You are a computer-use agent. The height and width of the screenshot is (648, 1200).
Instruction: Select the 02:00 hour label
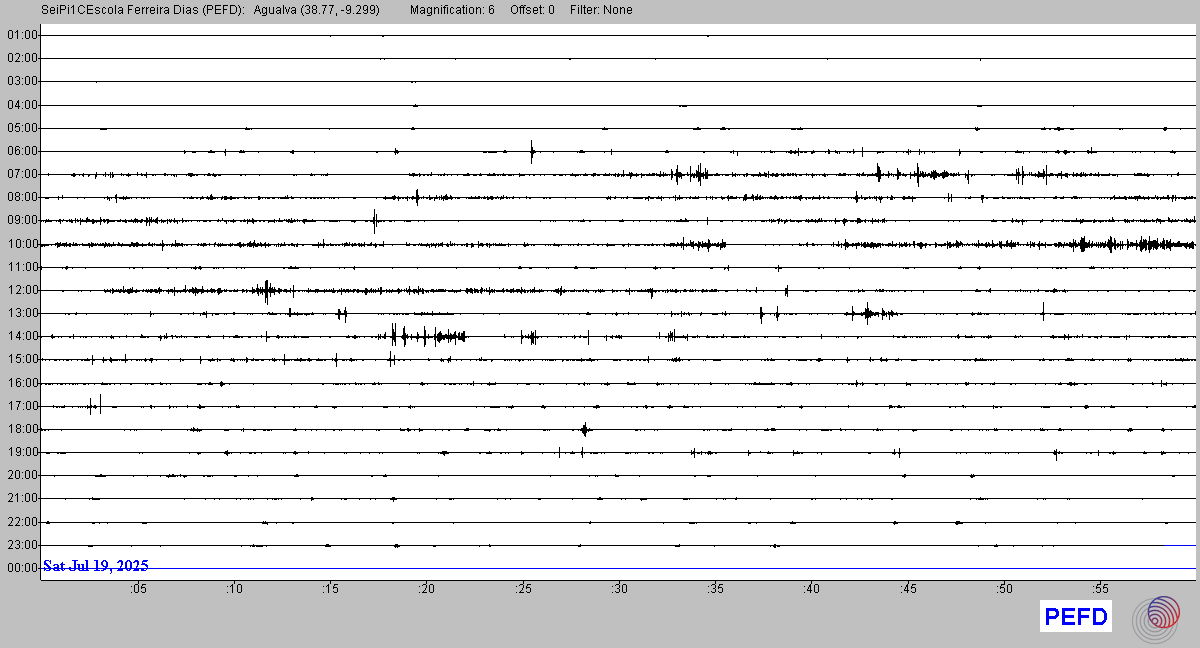tap(22, 58)
